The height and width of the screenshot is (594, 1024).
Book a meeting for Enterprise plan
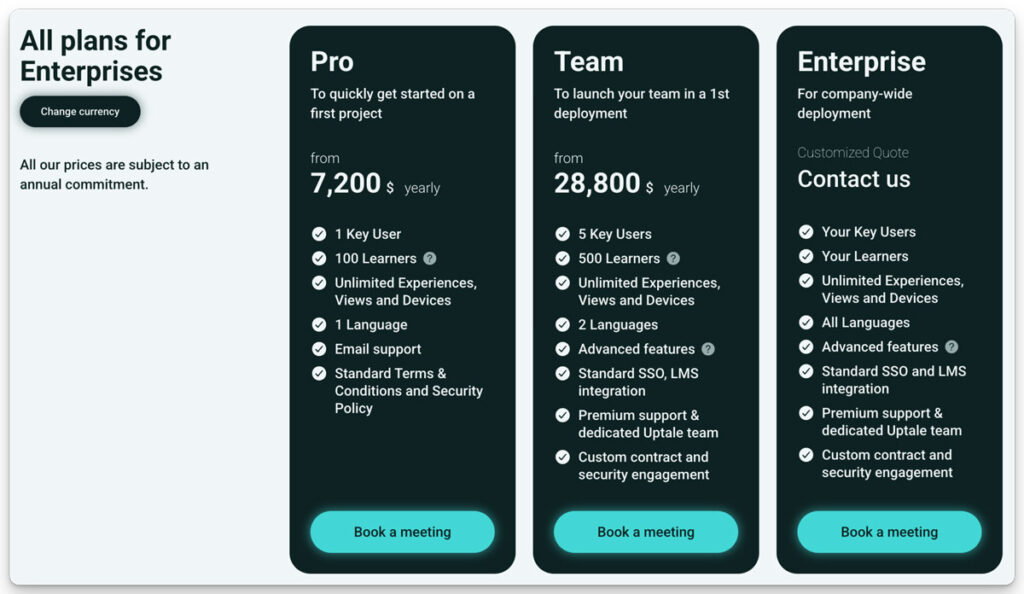(889, 532)
